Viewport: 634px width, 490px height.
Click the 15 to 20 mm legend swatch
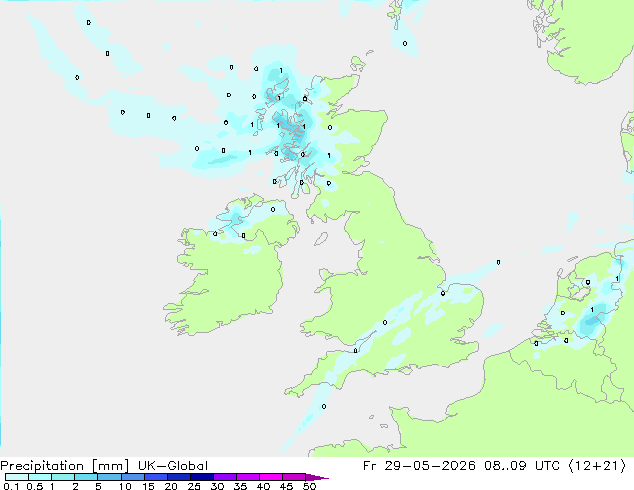point(155,477)
